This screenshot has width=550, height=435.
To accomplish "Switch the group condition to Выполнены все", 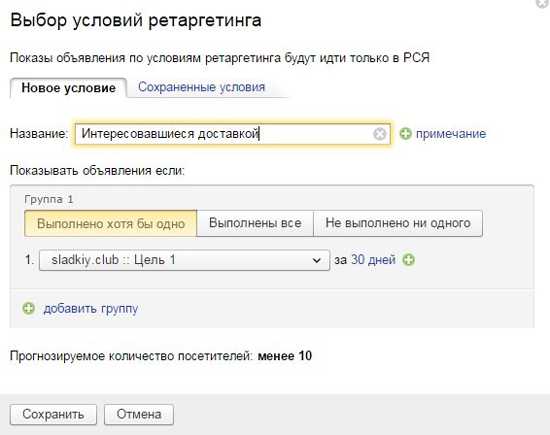I will coord(255,223).
